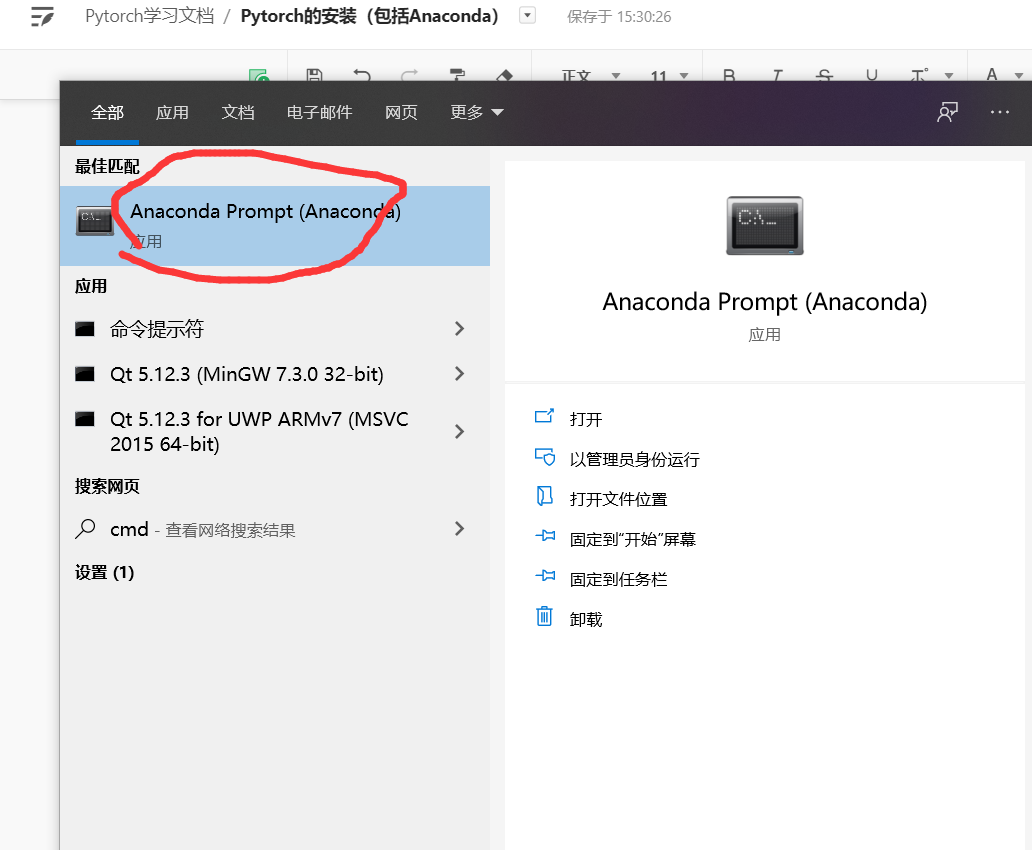
Task: Click the 最佳匹配 section heading
Action: [107, 166]
